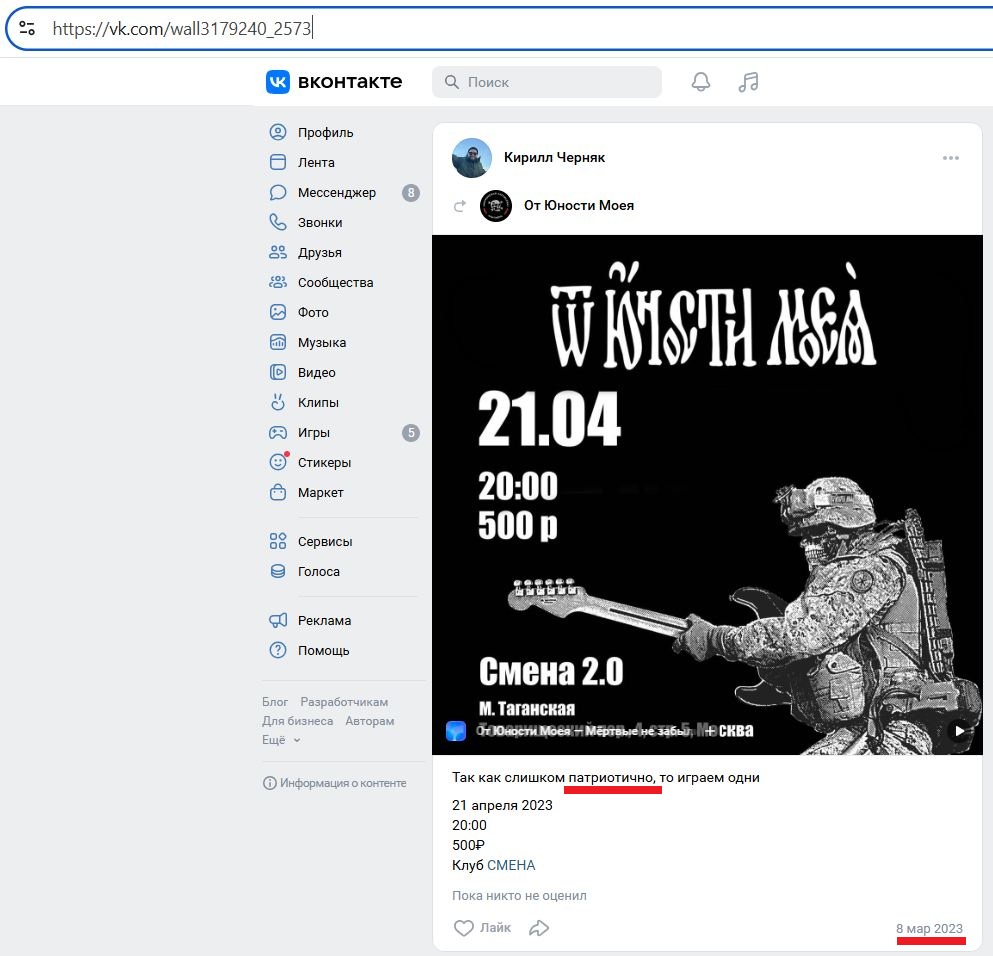Go to the Communities section
Viewport: 993px width, 956px height.
pyautogui.click(x=335, y=283)
